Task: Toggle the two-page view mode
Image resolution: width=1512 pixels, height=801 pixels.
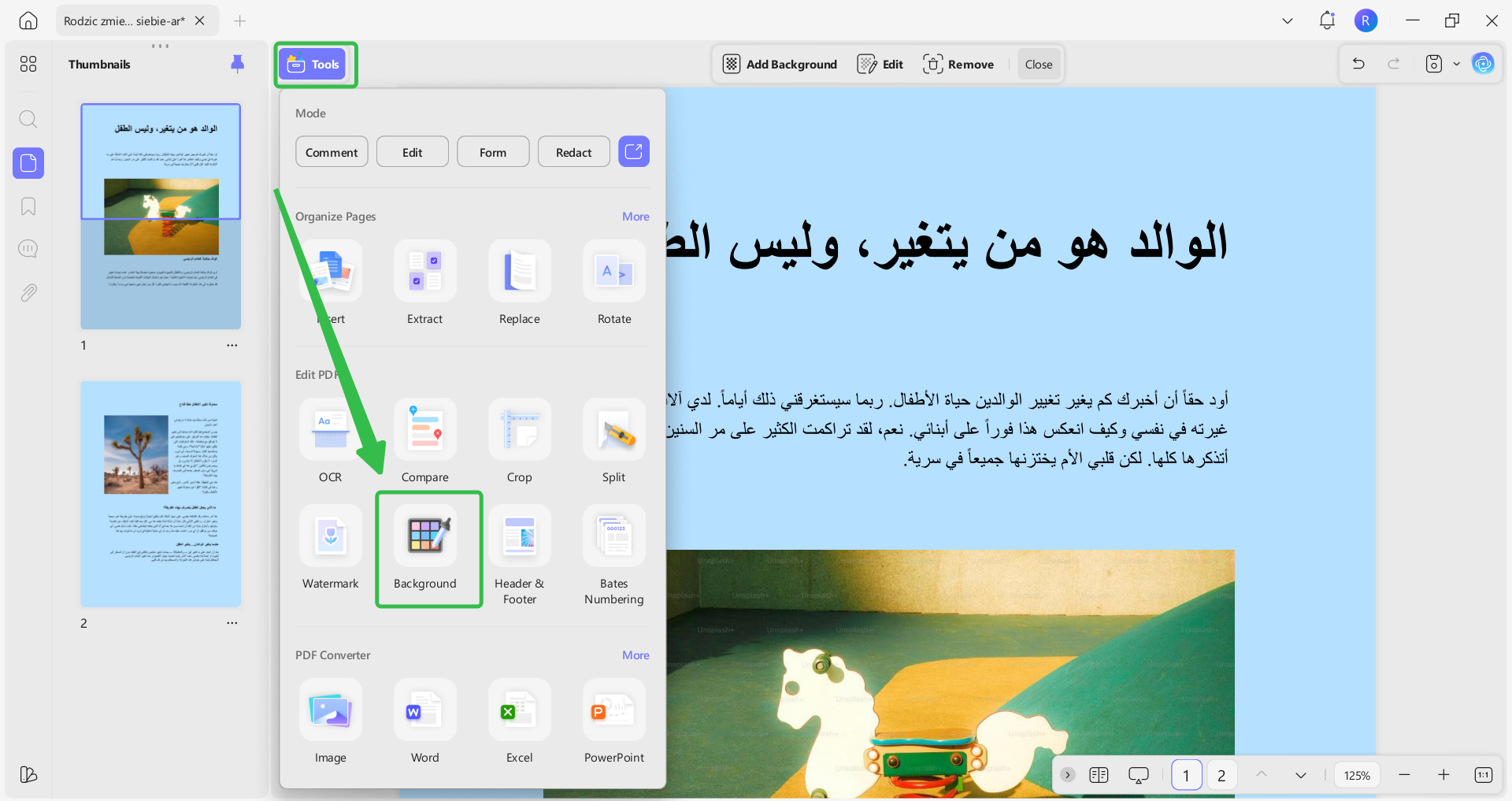Action: [x=1099, y=775]
